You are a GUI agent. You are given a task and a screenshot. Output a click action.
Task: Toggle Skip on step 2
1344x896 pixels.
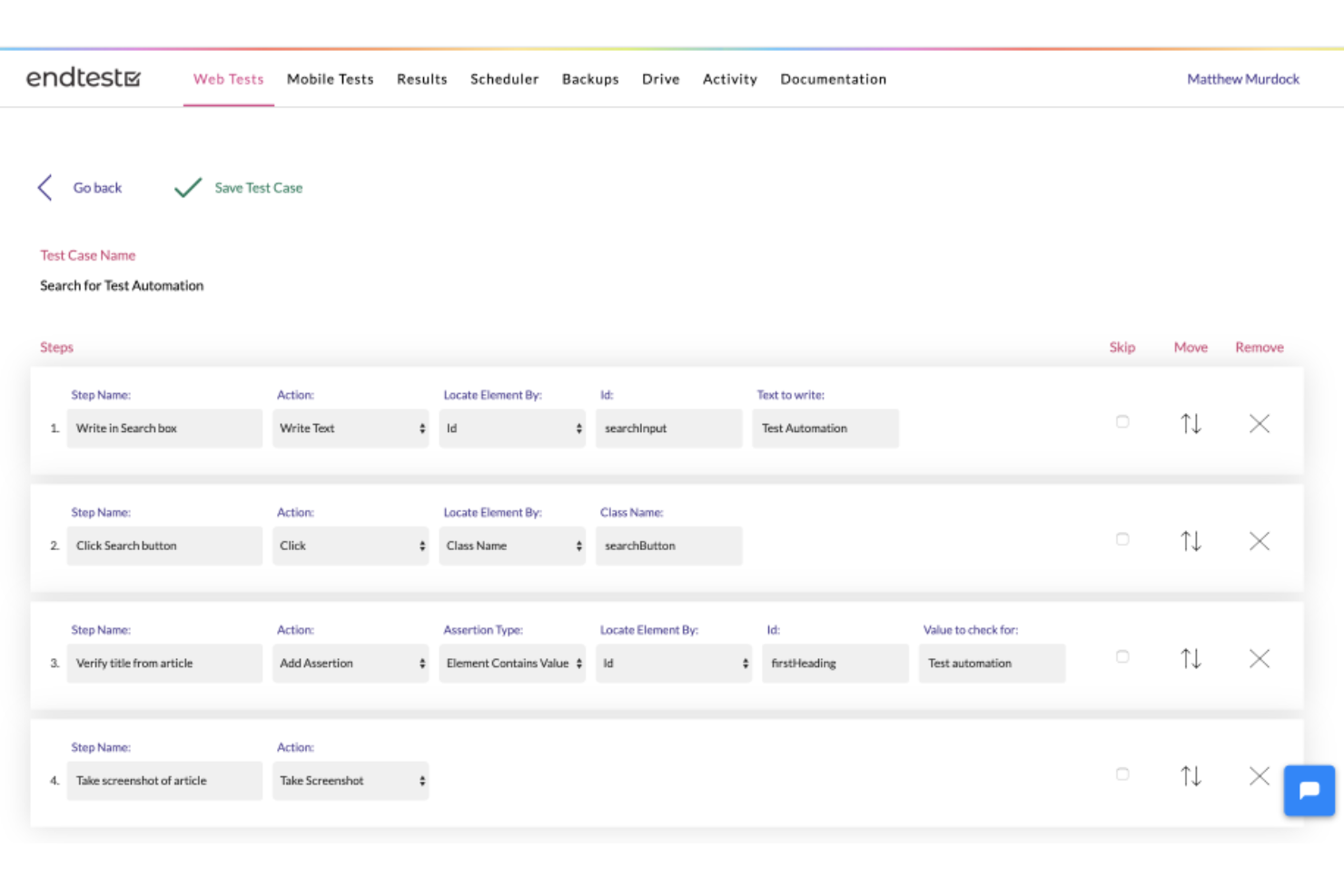[1122, 538]
